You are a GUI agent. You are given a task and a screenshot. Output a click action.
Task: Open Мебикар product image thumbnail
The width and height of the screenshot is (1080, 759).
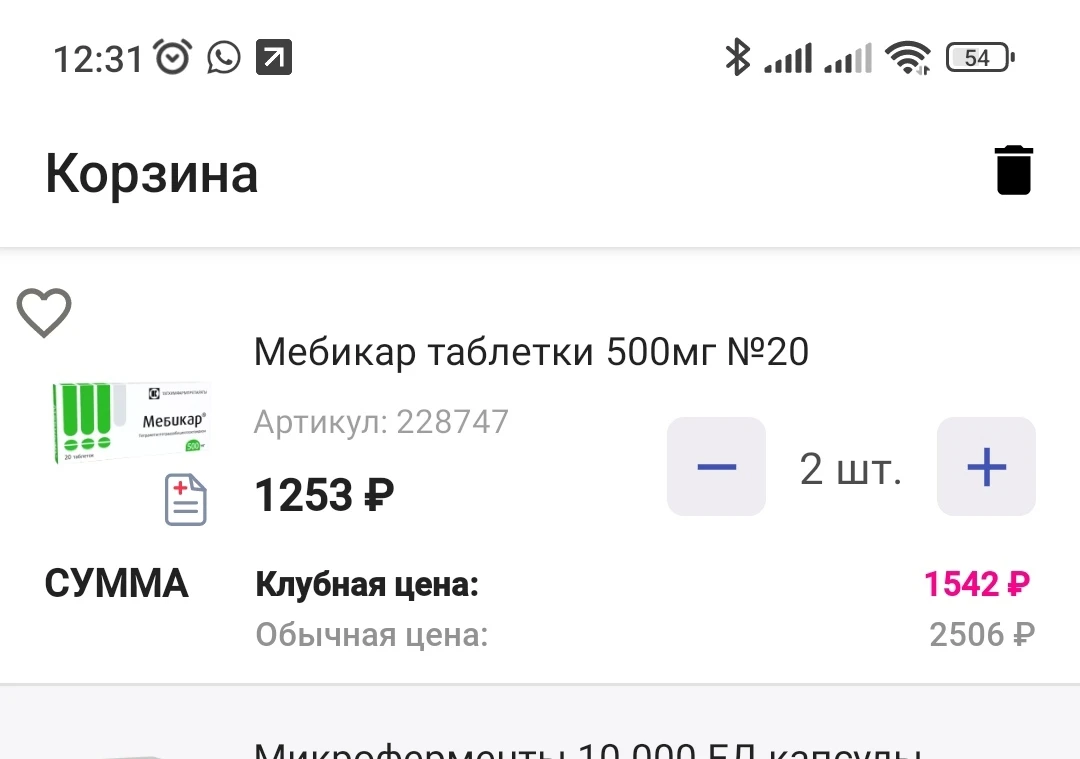pos(130,422)
